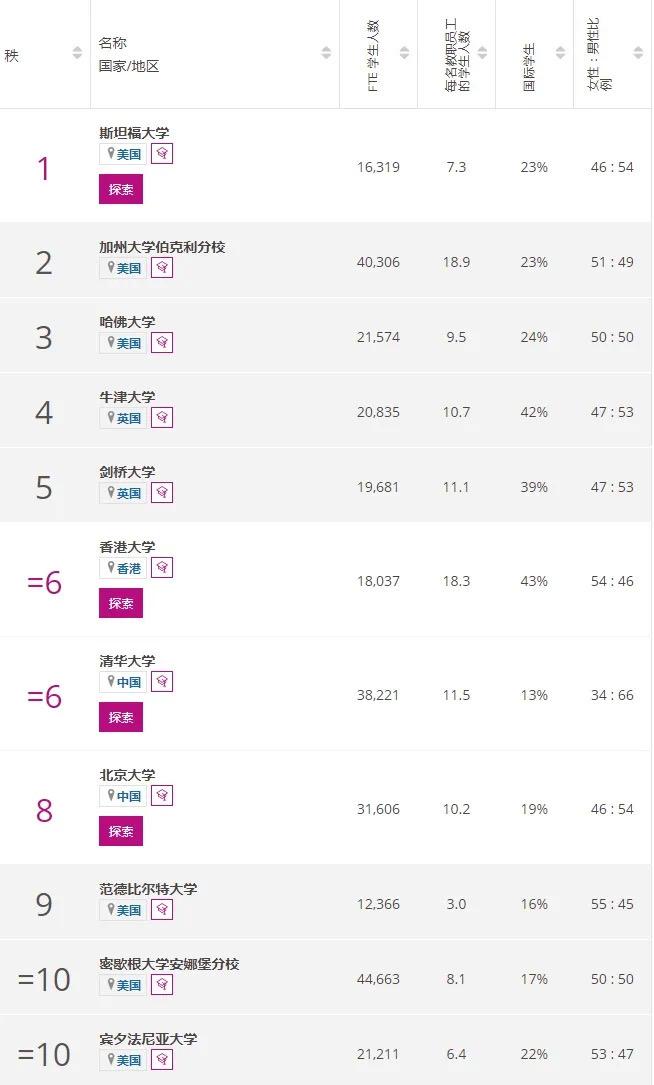Click the graduation cap icon beside Stanford's 美国 tag
Screen dimensions: 654x1085
point(162,154)
